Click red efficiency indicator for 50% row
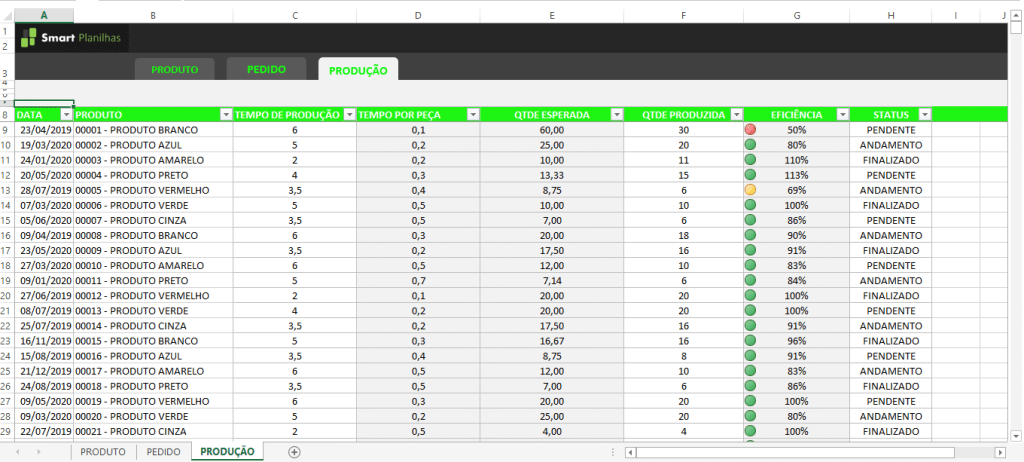Screen dimensions: 1024x462 (x=750, y=130)
